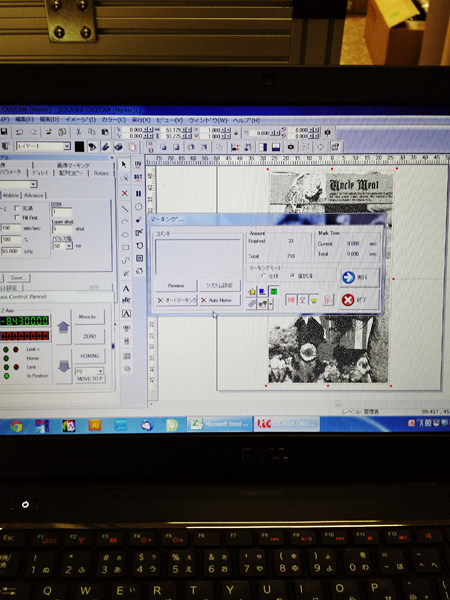Screen dimensions: 450x600
Task: Click the green square icon in Marking dialog
Action: point(274,292)
